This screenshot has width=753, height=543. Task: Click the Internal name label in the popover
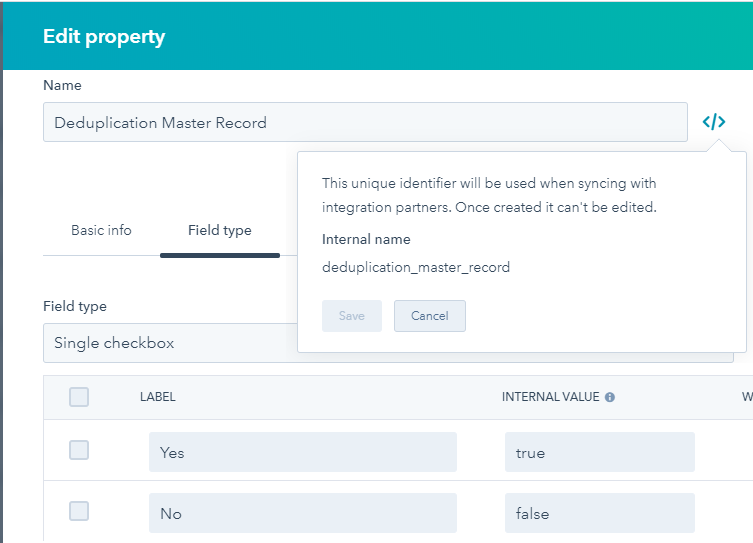point(366,239)
